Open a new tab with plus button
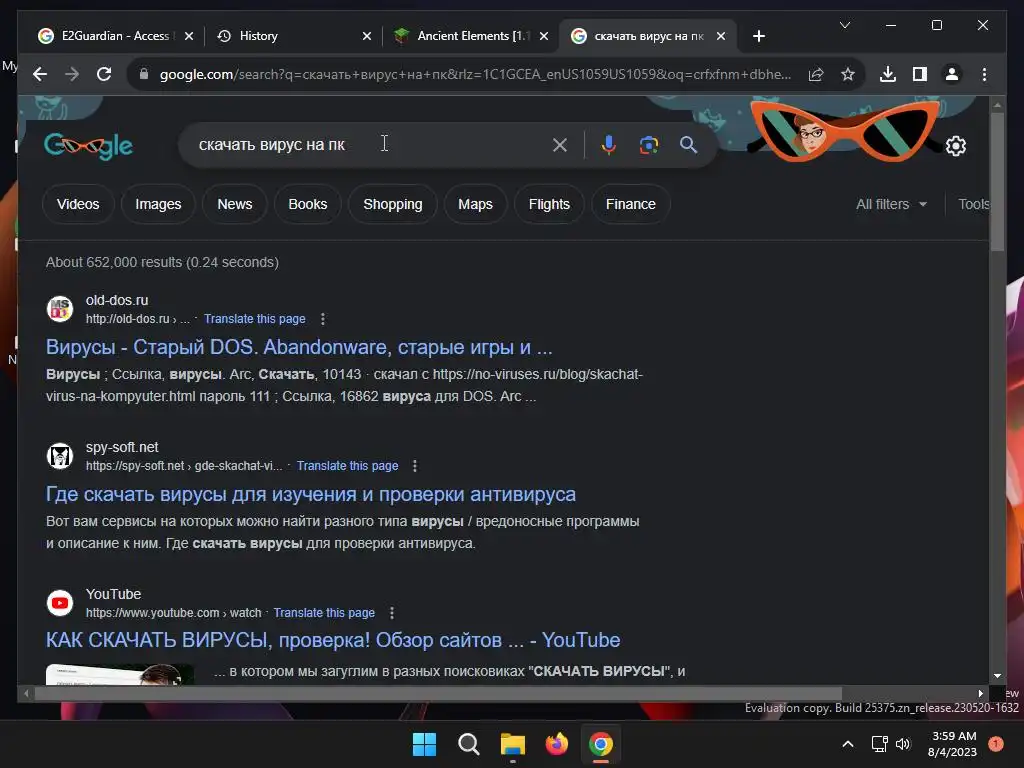 pyautogui.click(x=759, y=36)
